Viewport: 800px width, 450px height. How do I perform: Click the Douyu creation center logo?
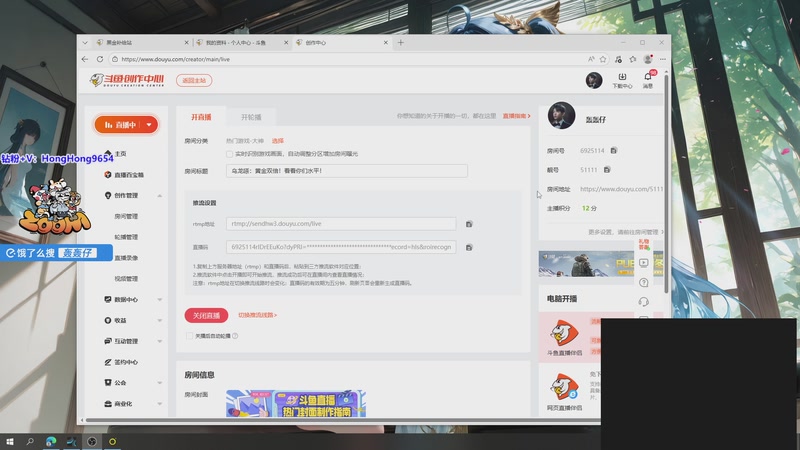[127, 80]
